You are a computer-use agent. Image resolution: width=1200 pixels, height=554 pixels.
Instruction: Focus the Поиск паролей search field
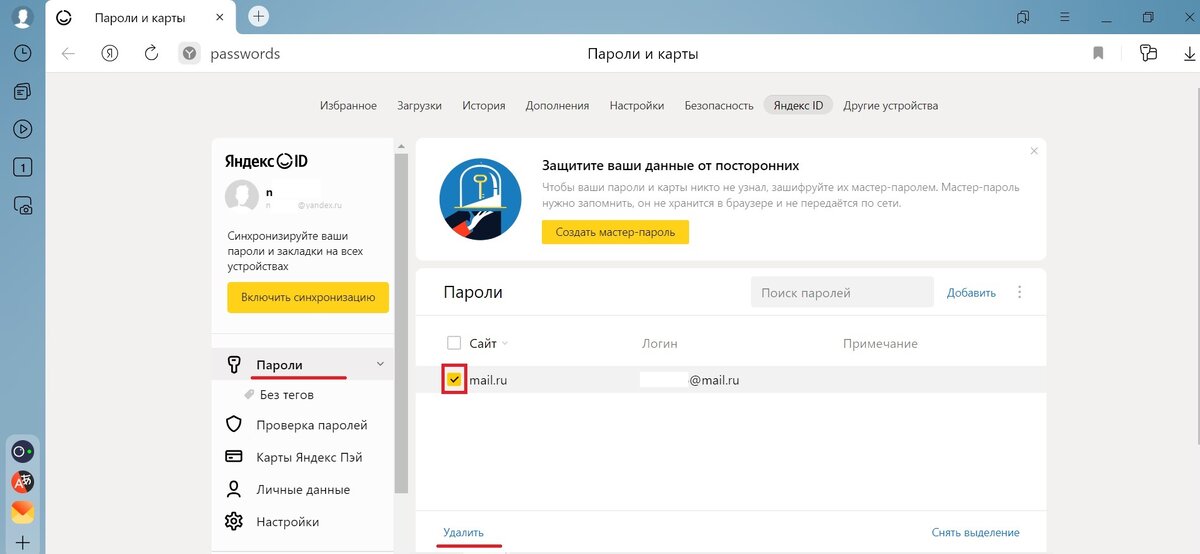pyautogui.click(x=842, y=292)
